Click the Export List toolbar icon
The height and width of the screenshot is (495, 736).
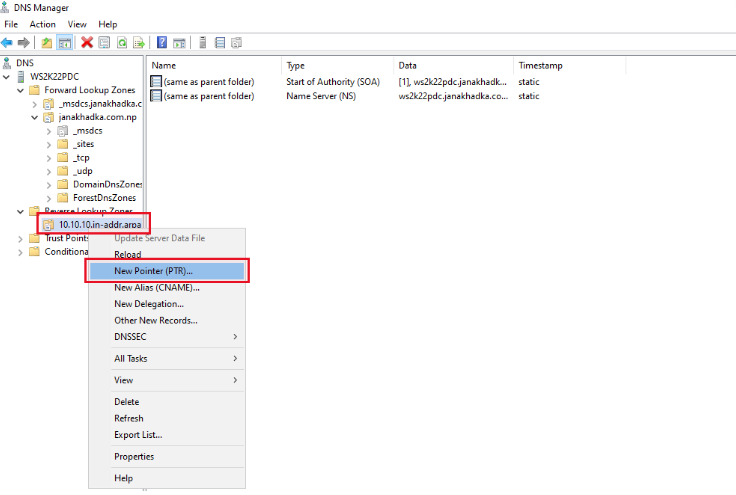click(x=138, y=42)
